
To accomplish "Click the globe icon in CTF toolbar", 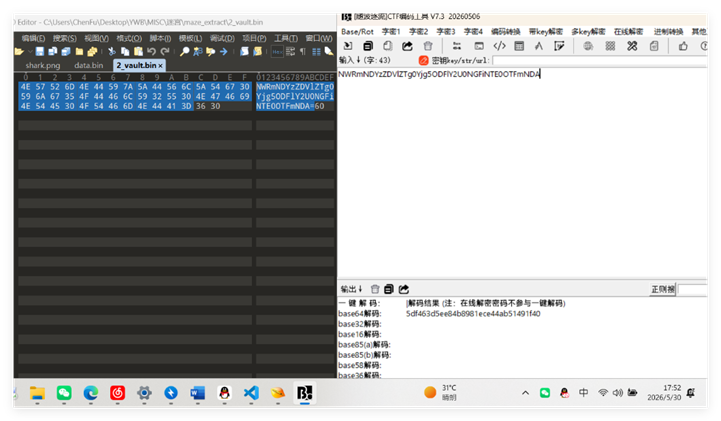I will (x=588, y=46).
